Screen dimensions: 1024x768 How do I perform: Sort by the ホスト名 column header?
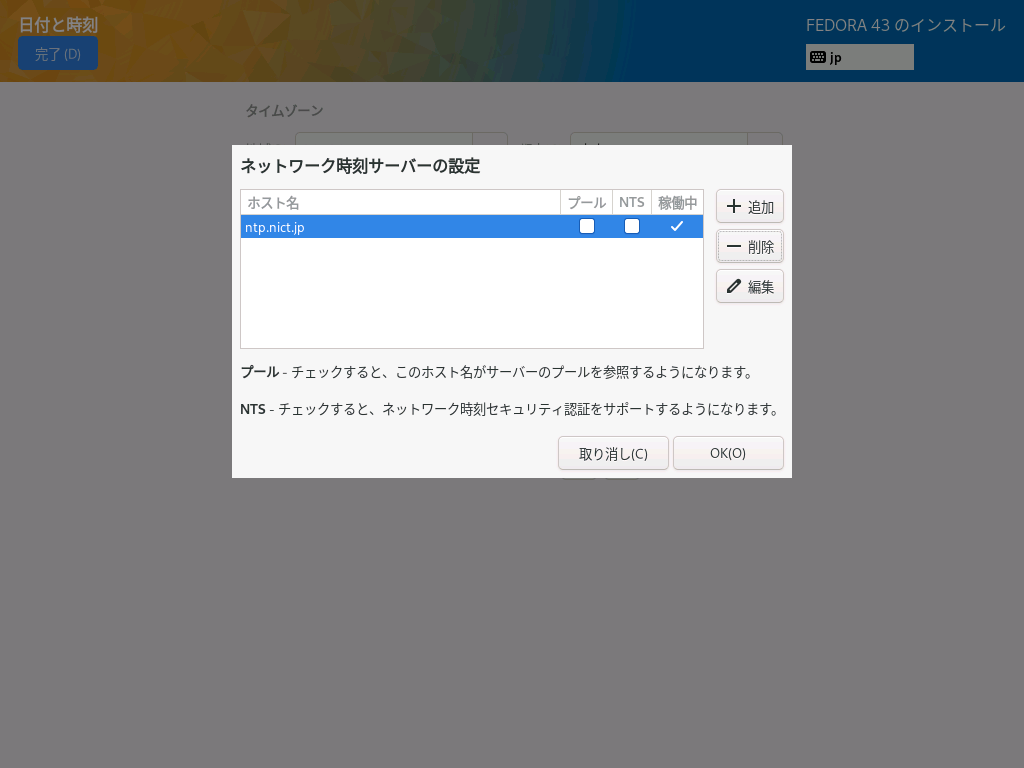point(400,202)
